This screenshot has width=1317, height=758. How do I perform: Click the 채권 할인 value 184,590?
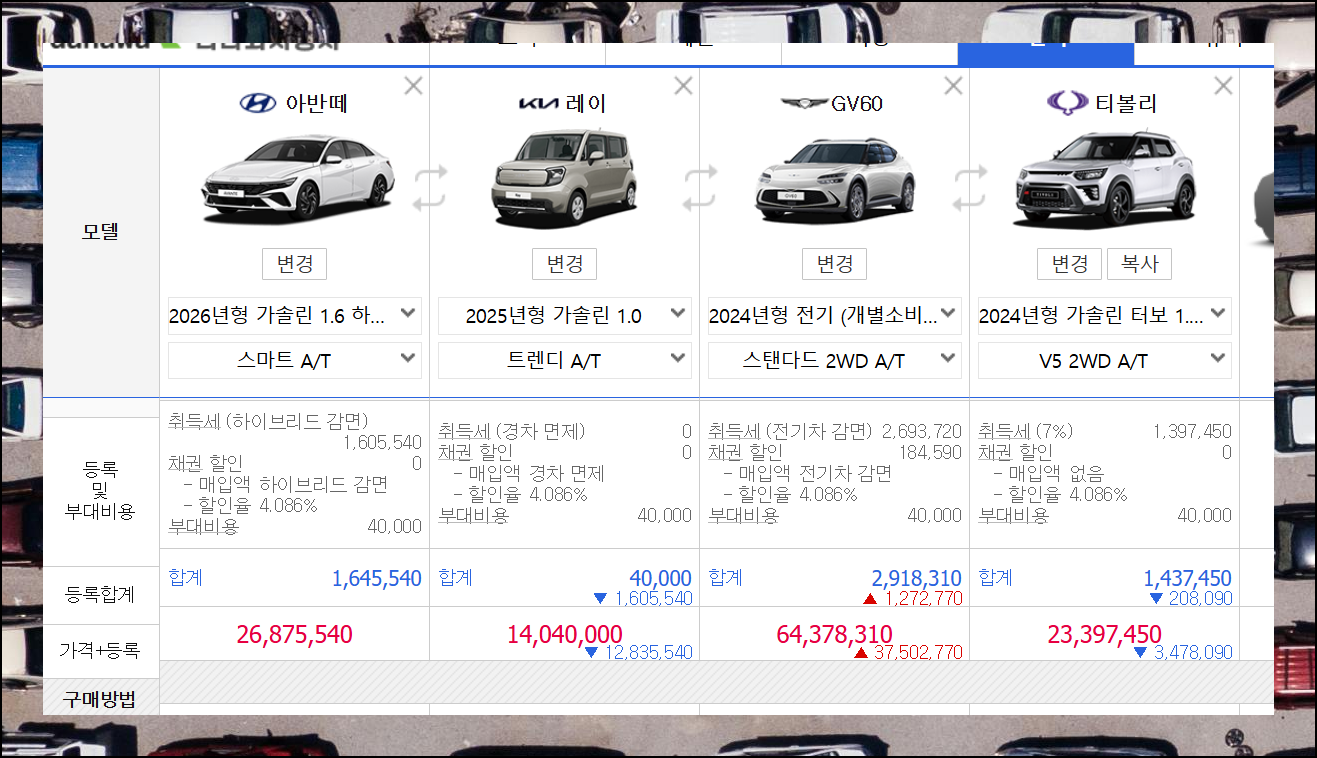[x=931, y=452]
